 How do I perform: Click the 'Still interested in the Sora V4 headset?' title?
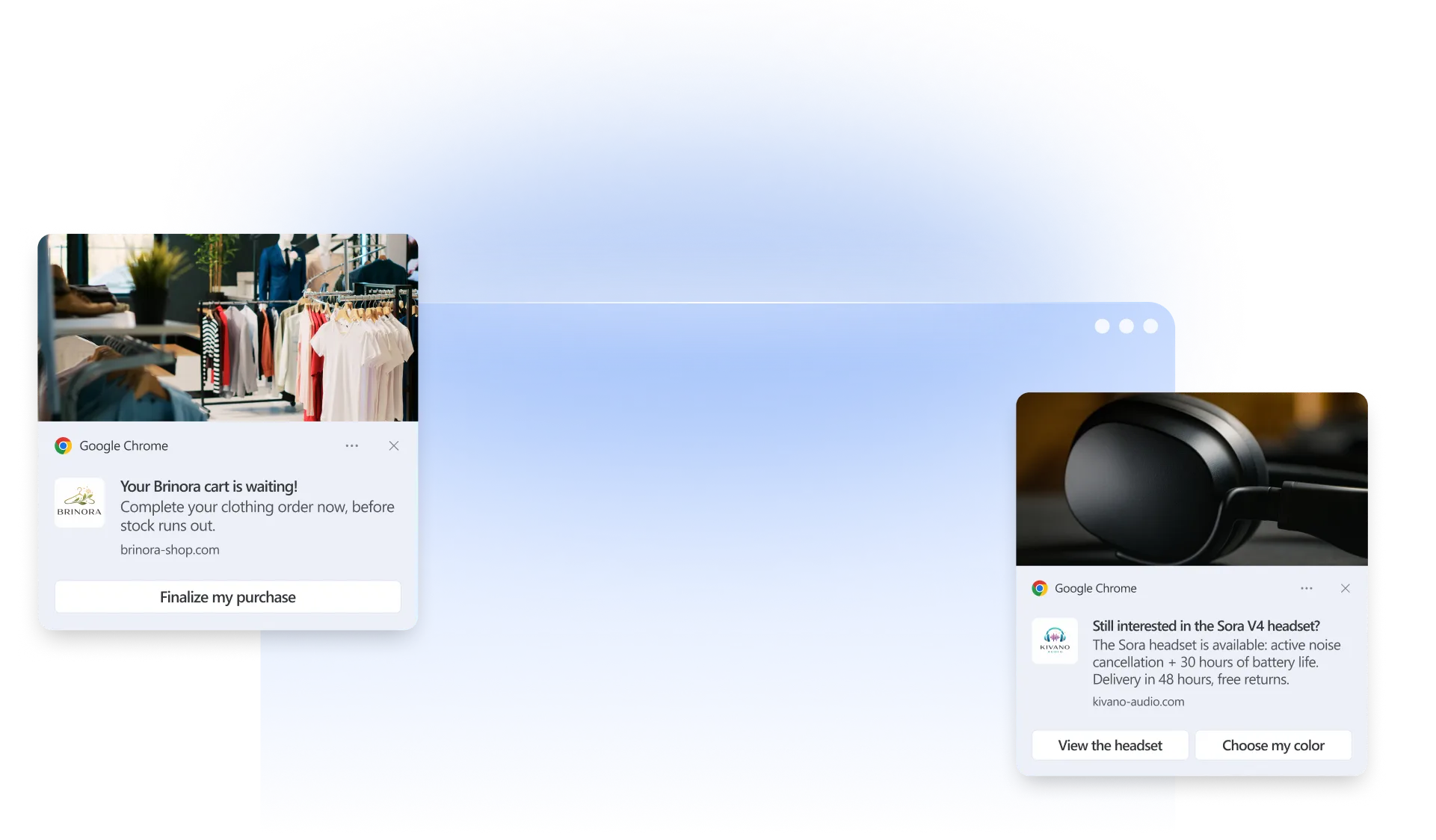coord(1205,626)
